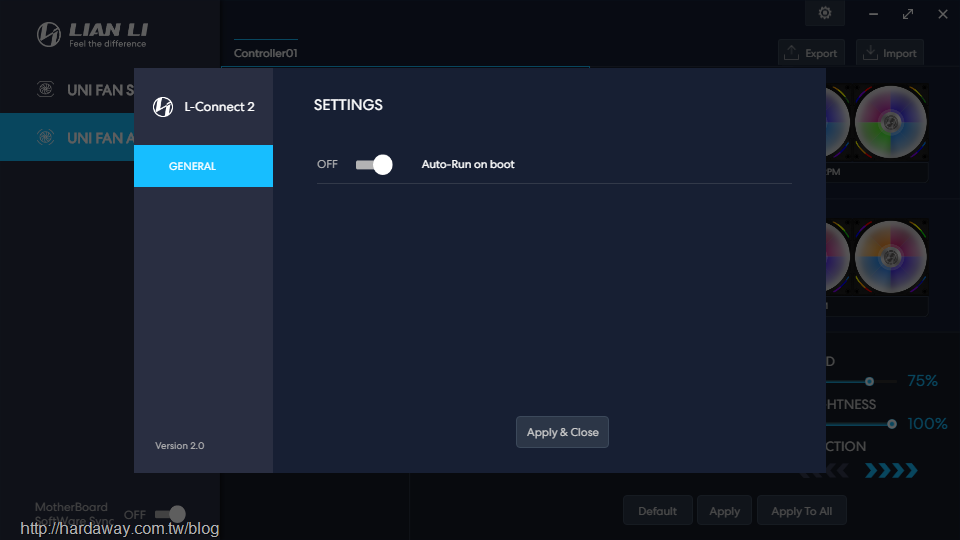Select the GENERAL settings tab

[203, 166]
